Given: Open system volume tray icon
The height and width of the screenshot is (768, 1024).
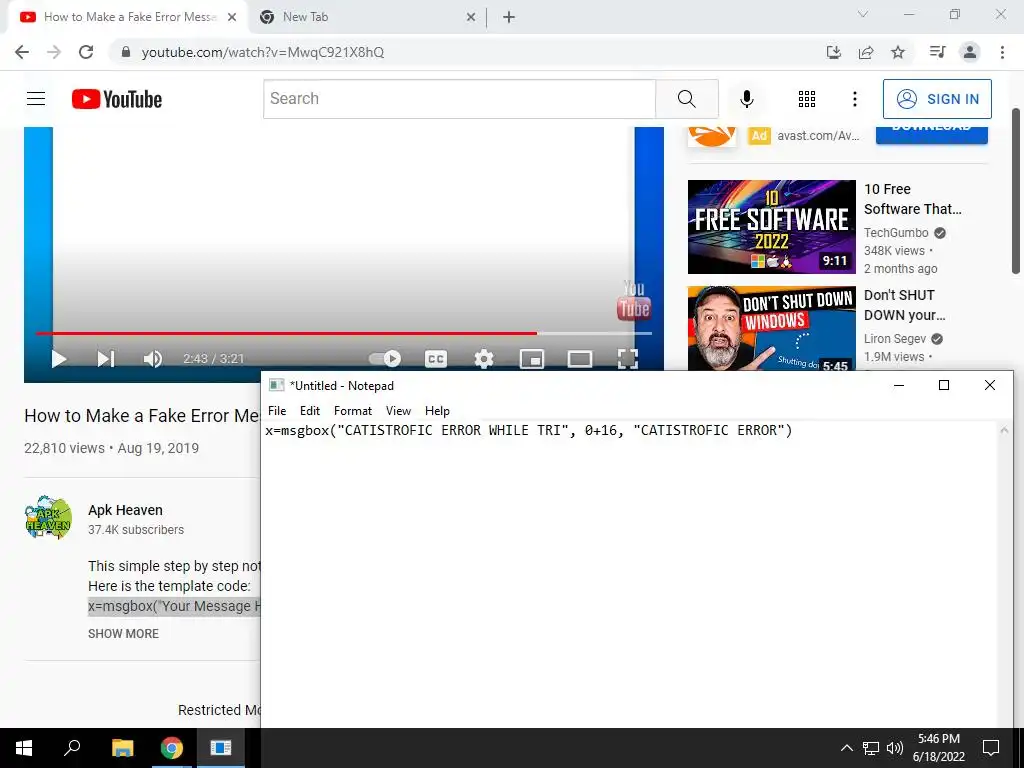Looking at the screenshot, I should pyautogui.click(x=895, y=748).
